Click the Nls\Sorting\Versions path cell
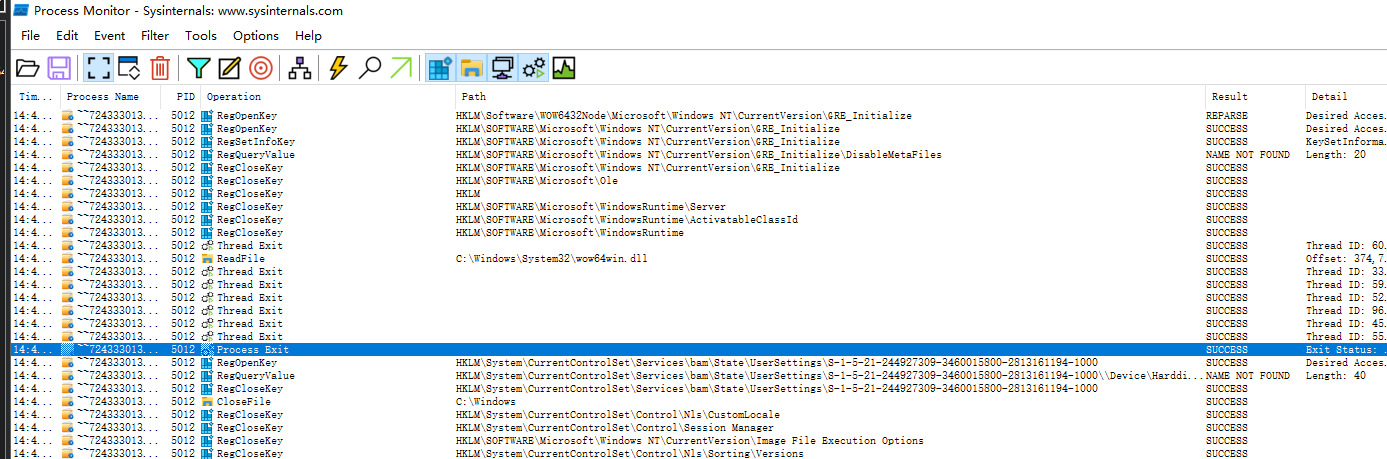 coord(630,454)
